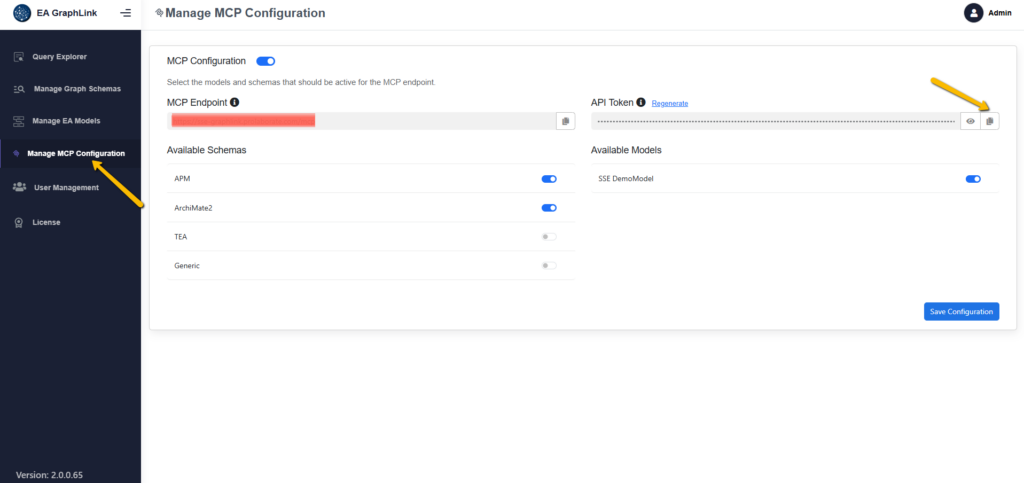This screenshot has height=483, width=1024.
Task: Copy the MCP Endpoint URL
Action: point(565,121)
